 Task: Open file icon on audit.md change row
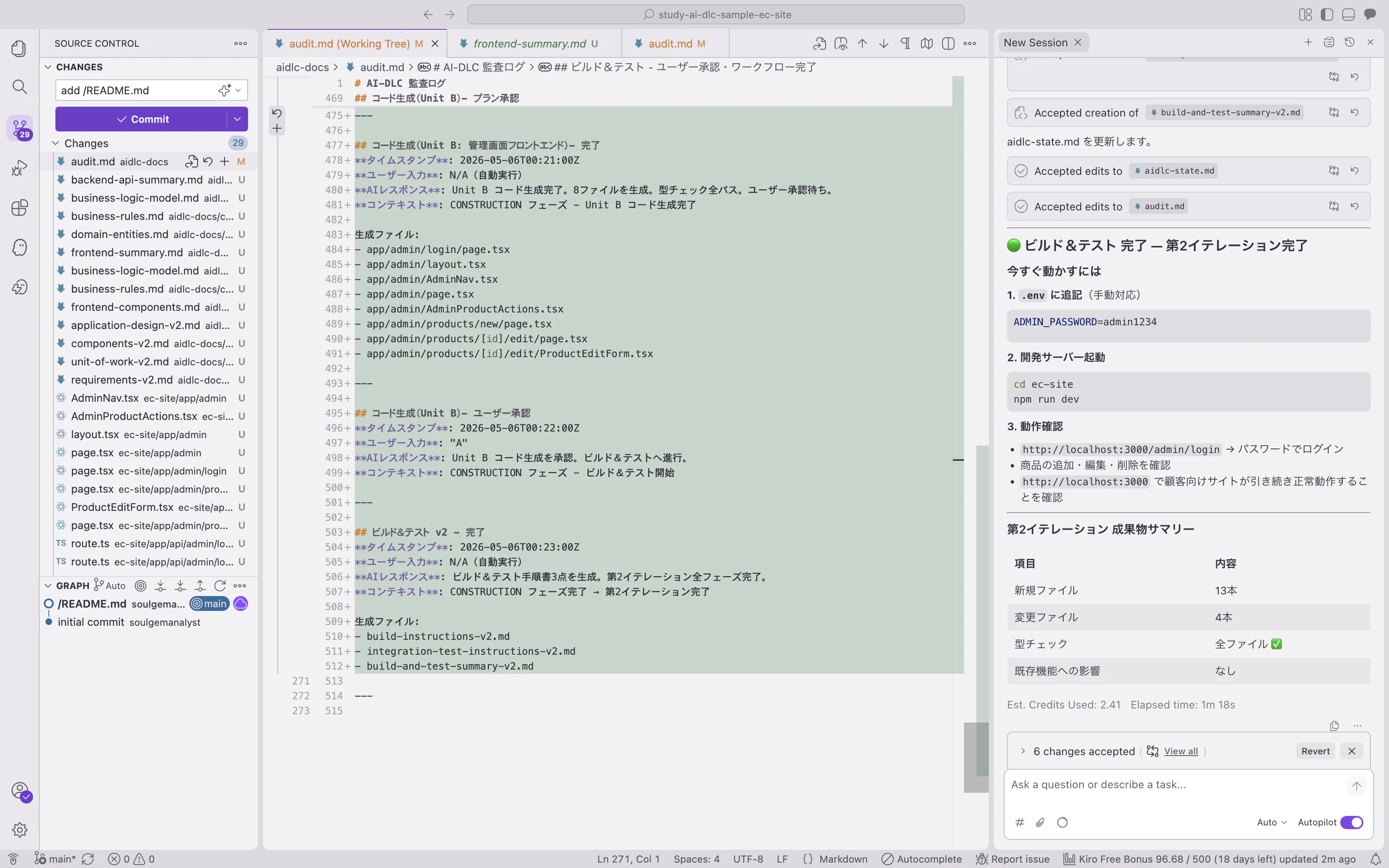click(x=192, y=162)
